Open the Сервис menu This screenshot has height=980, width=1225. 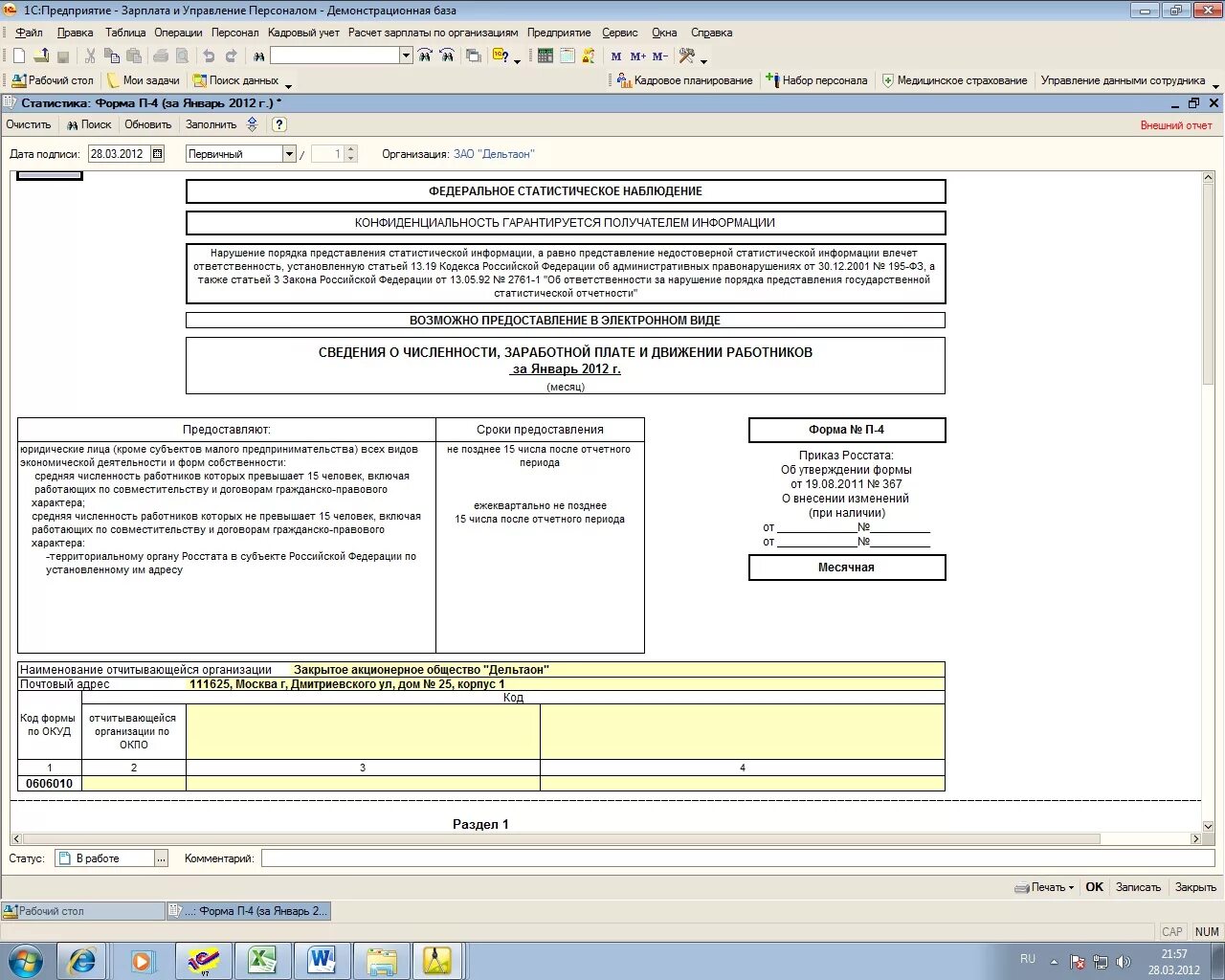(x=620, y=33)
